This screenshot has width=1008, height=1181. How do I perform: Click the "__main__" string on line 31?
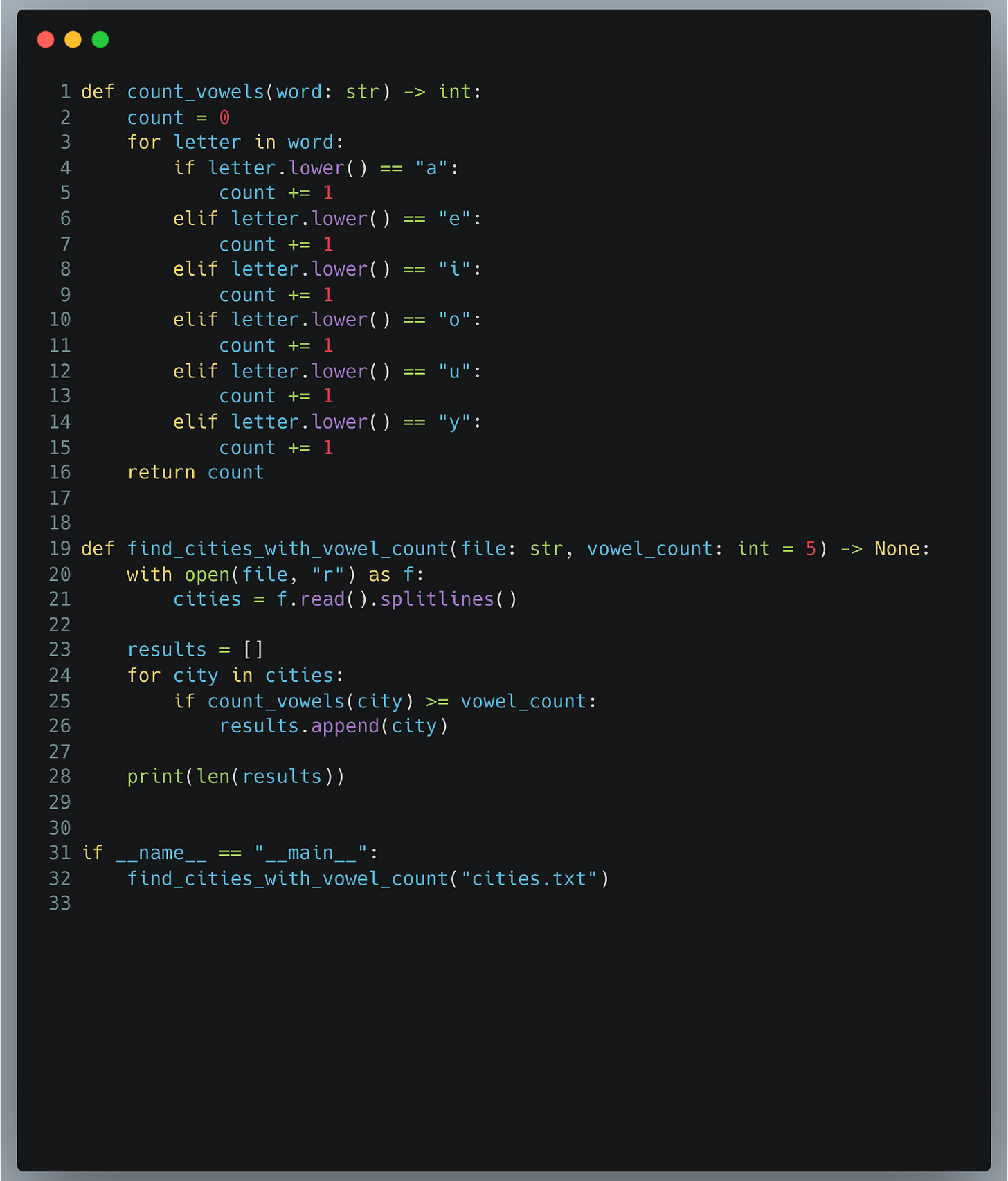pos(311,852)
